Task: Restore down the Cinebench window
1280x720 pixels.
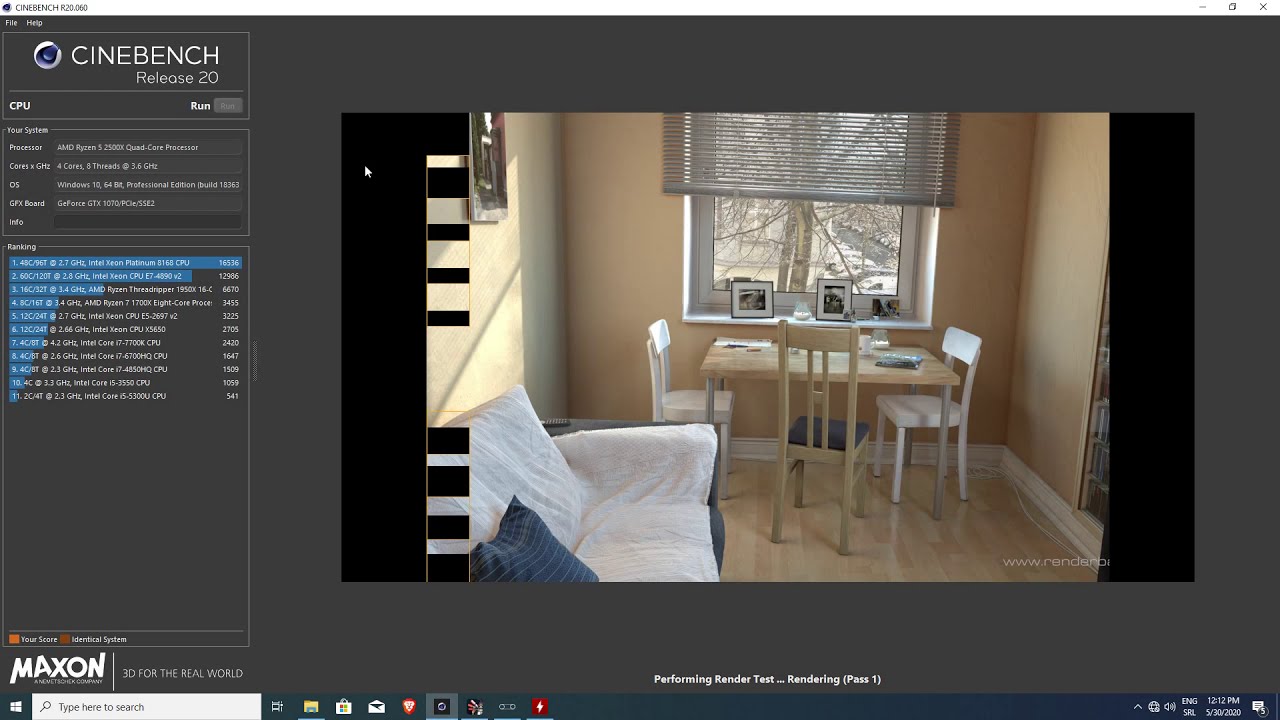Action: [1233, 7]
